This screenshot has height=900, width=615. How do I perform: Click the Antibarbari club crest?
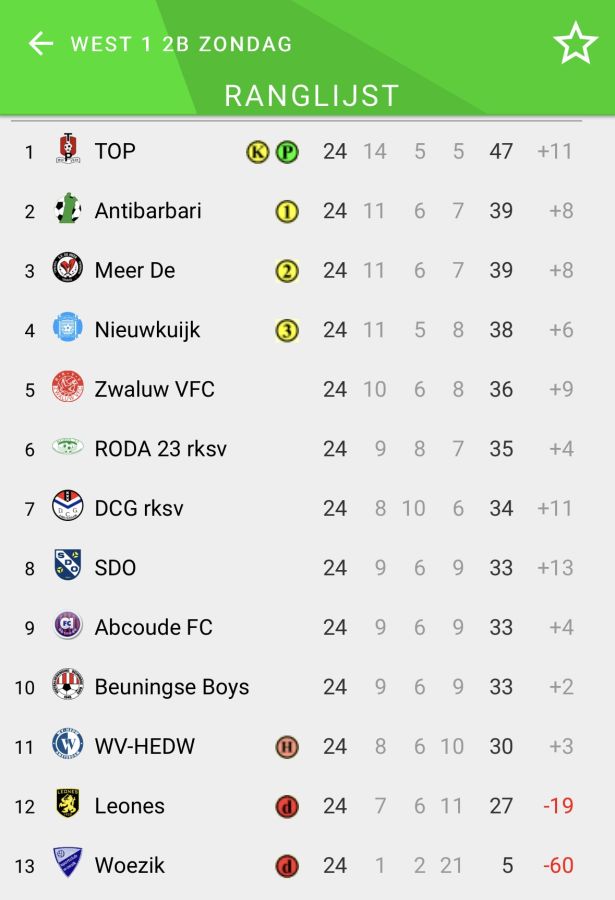tap(67, 210)
